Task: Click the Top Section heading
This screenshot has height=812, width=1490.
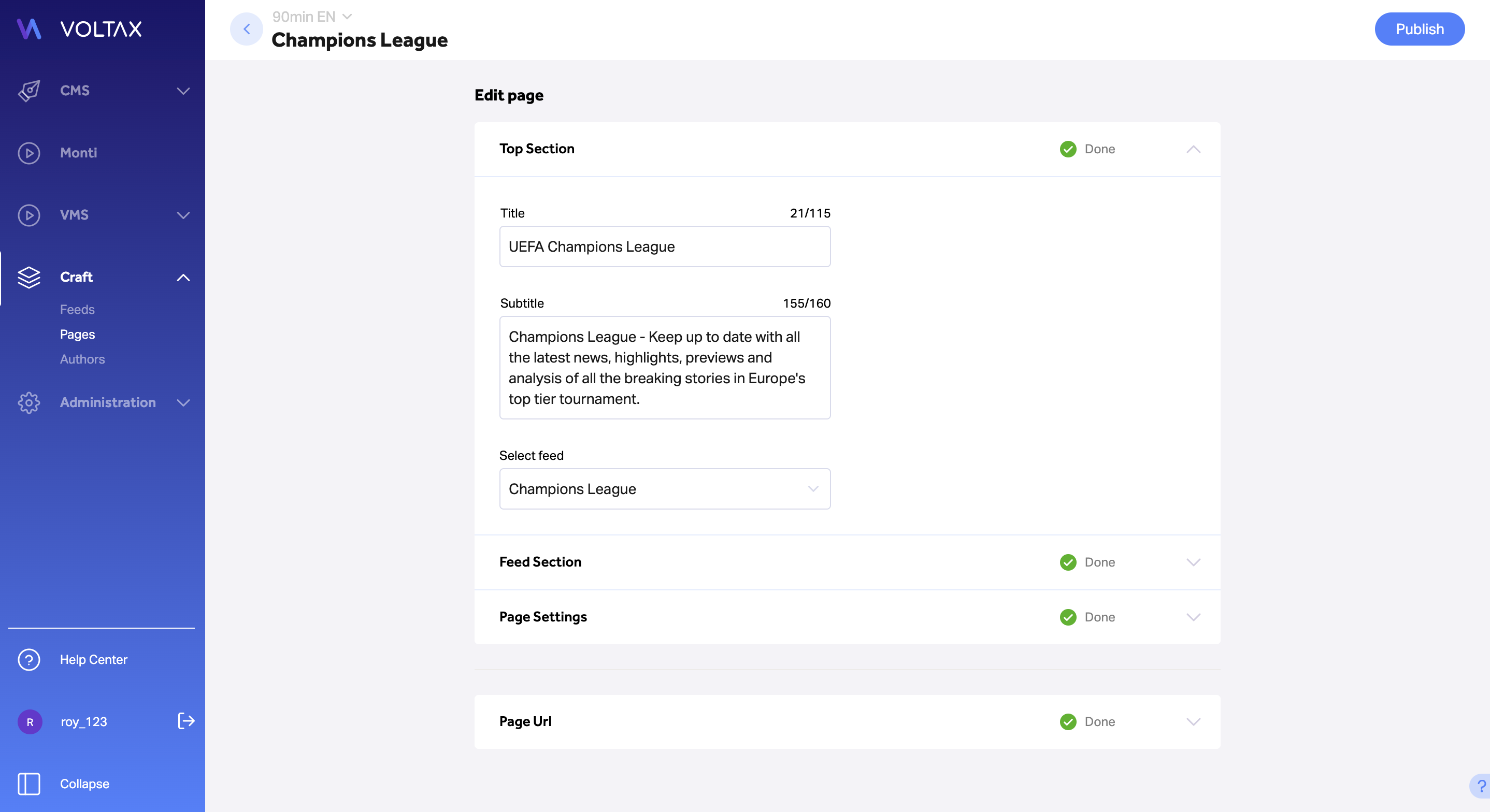Action: 537,149
